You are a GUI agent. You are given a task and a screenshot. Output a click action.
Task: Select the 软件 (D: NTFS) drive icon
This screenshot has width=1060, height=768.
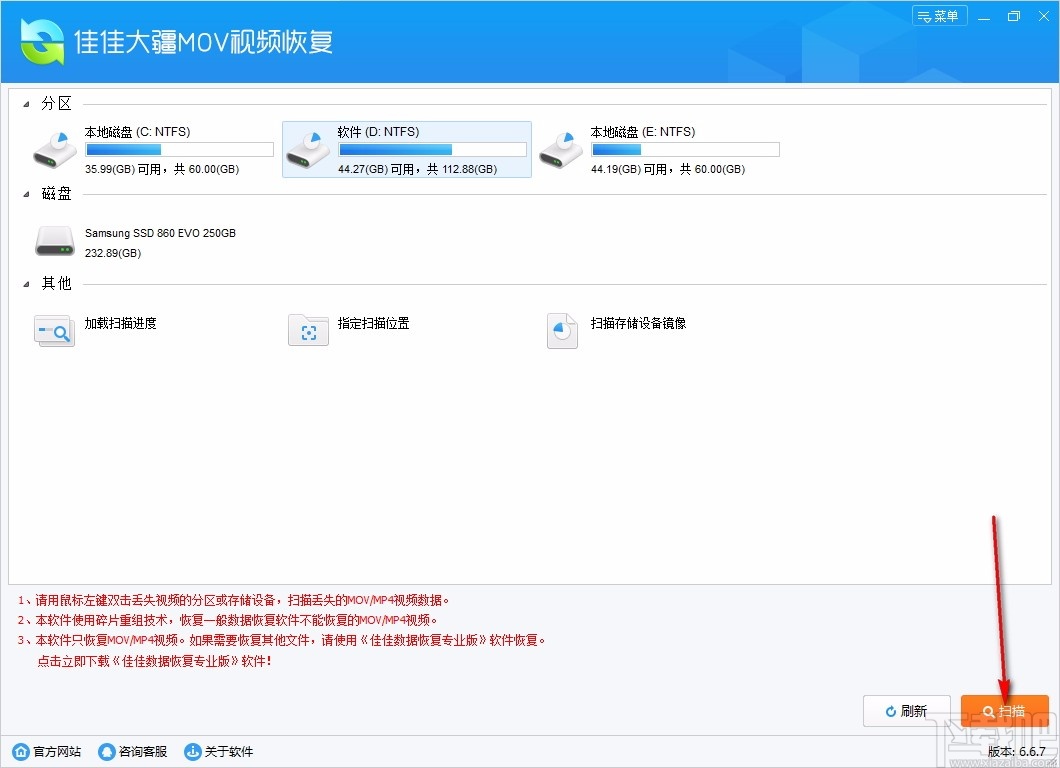[308, 148]
